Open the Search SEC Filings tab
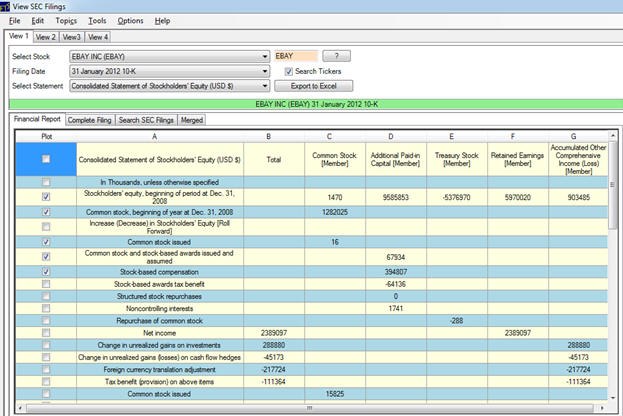 [146, 120]
